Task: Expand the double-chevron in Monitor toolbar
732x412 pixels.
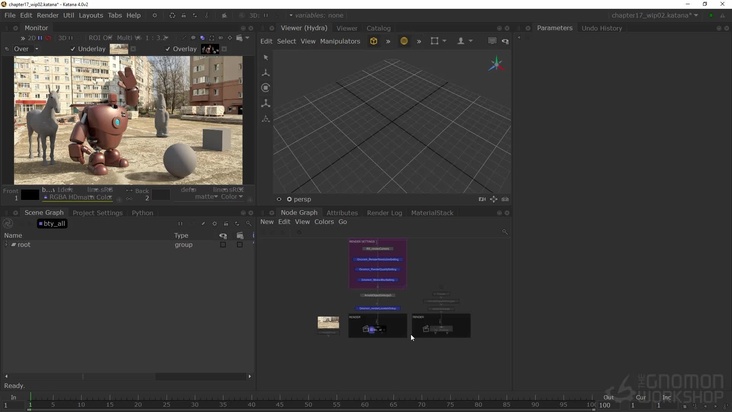Action: (x=22, y=38)
